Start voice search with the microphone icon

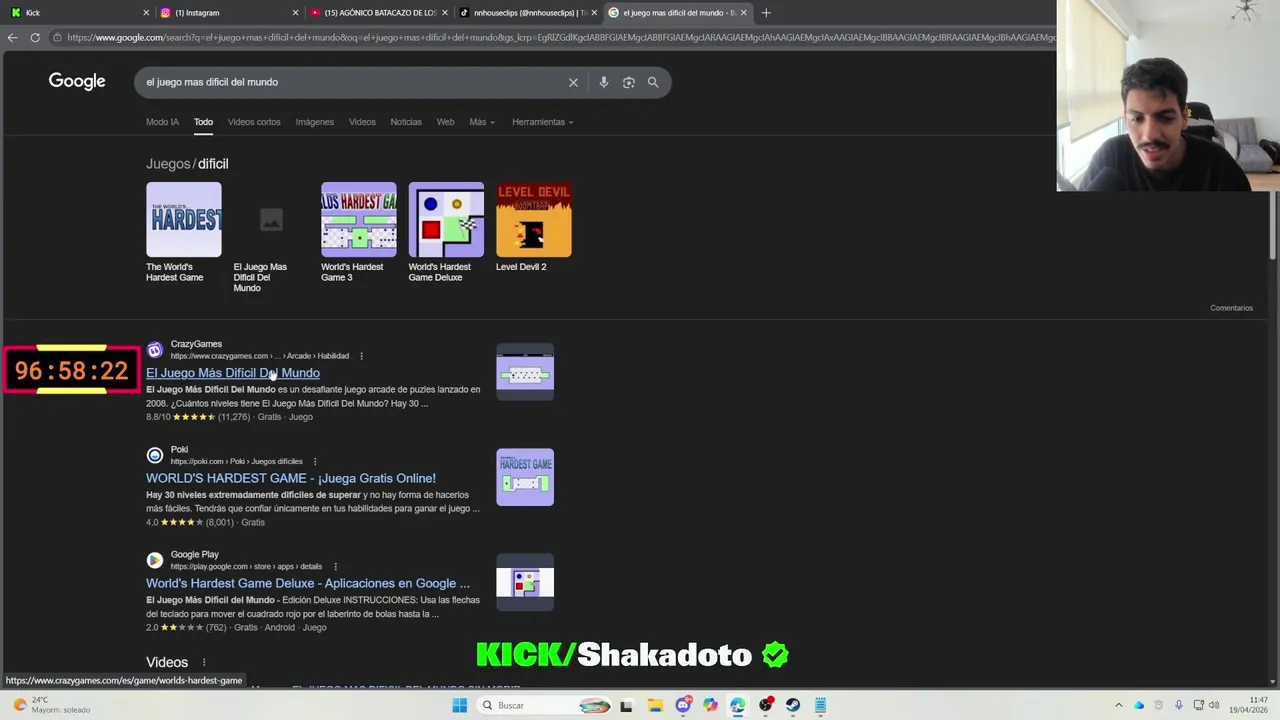click(x=603, y=82)
